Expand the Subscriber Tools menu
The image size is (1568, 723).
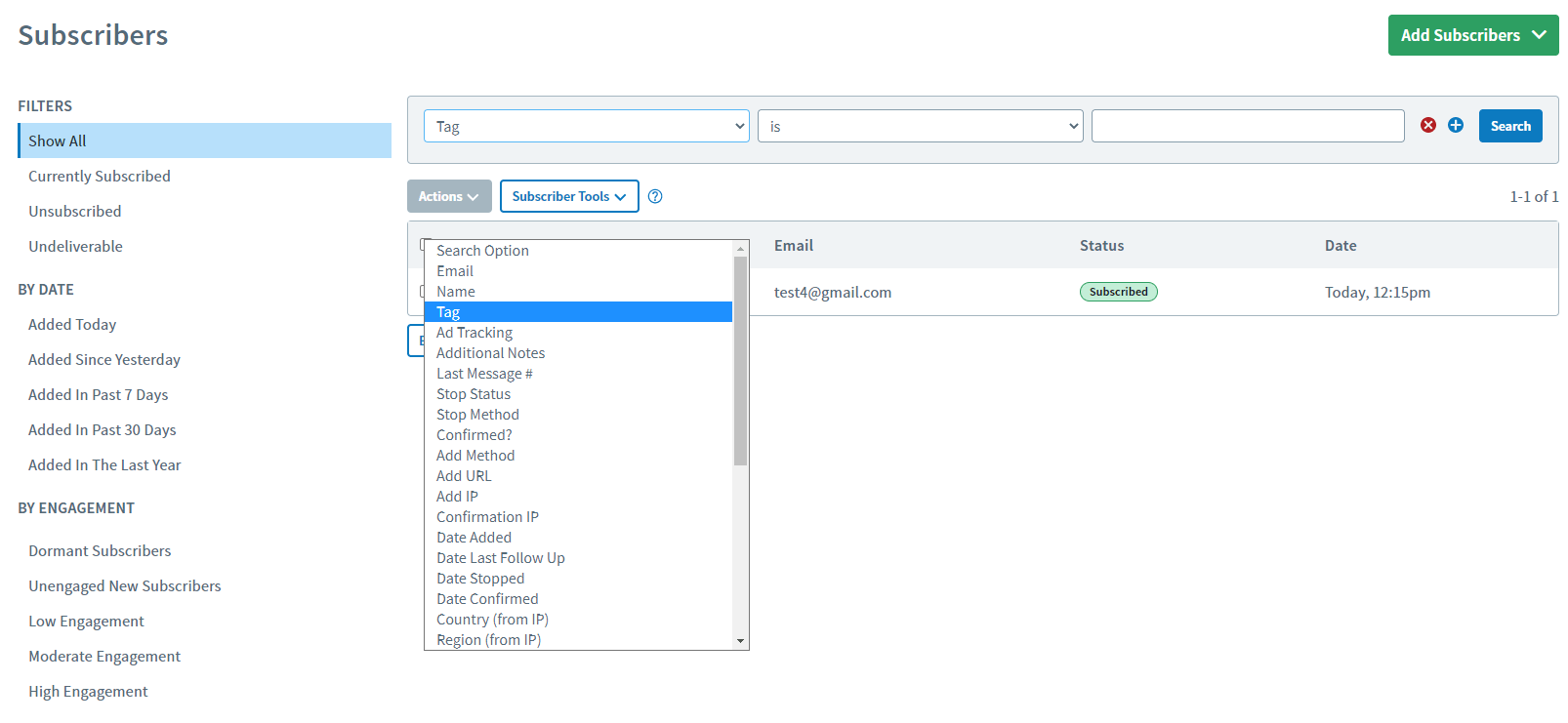569,196
